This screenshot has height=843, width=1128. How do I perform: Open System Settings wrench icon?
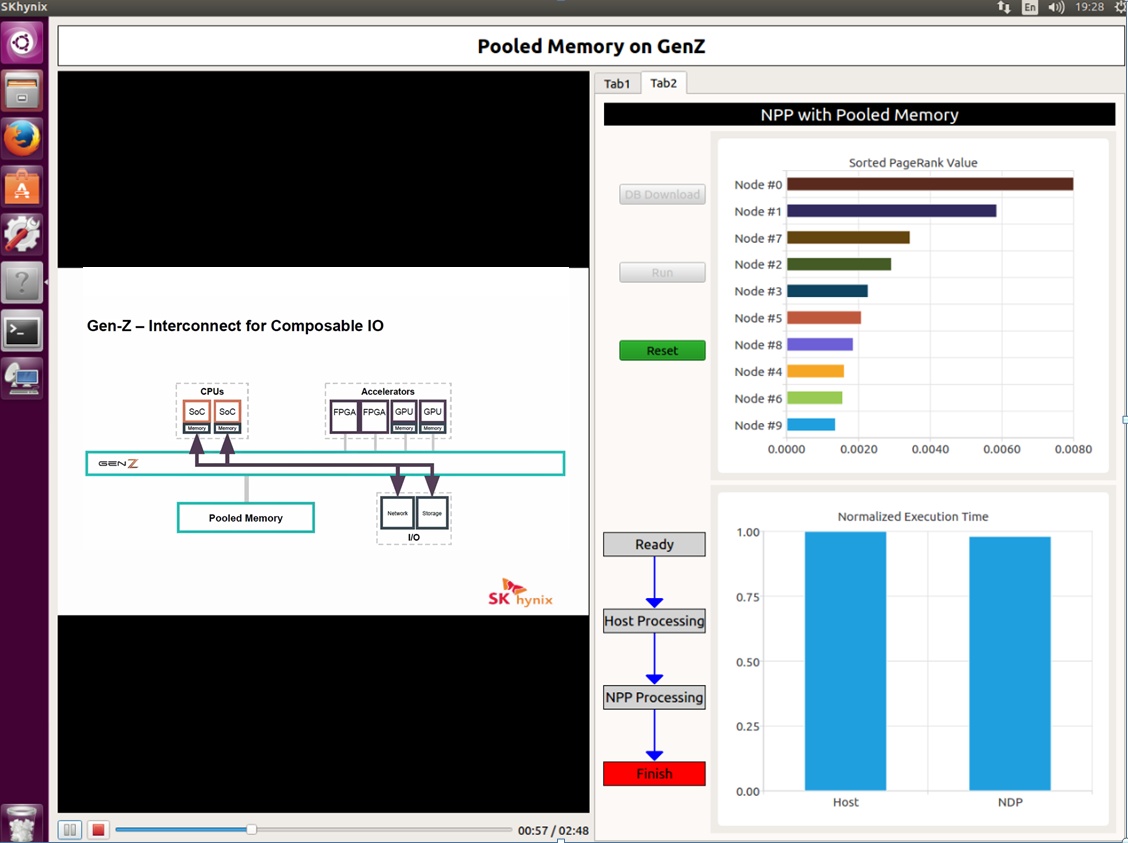tap(22, 234)
